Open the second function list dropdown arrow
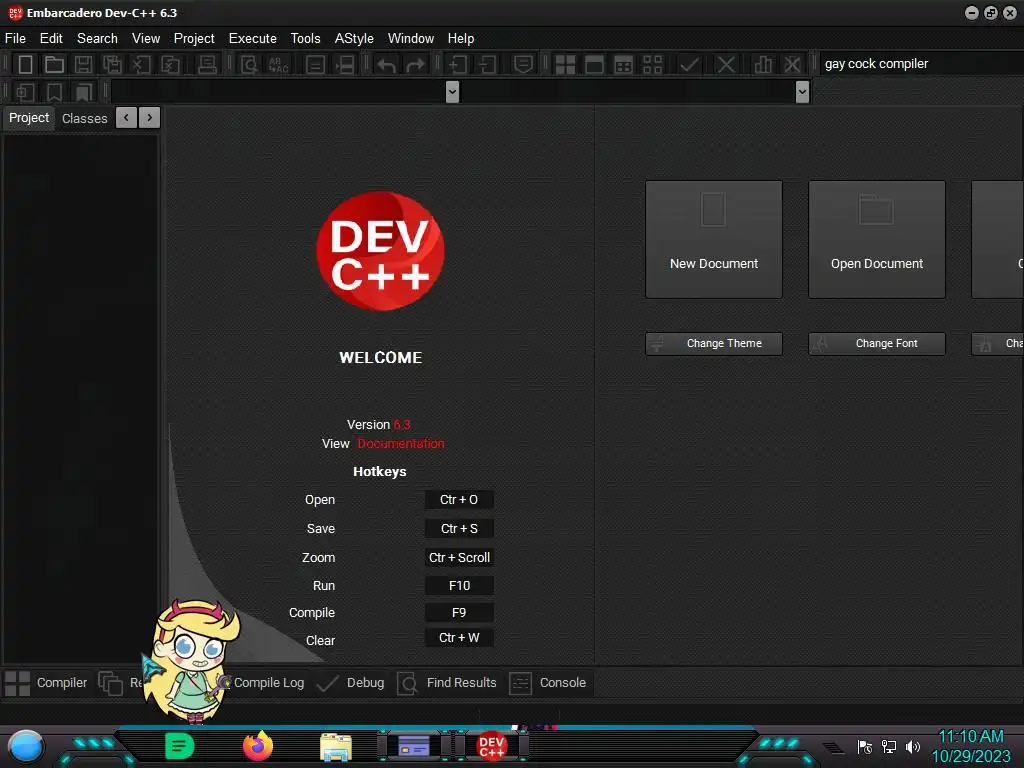The width and height of the screenshot is (1024, 768). pos(803,92)
